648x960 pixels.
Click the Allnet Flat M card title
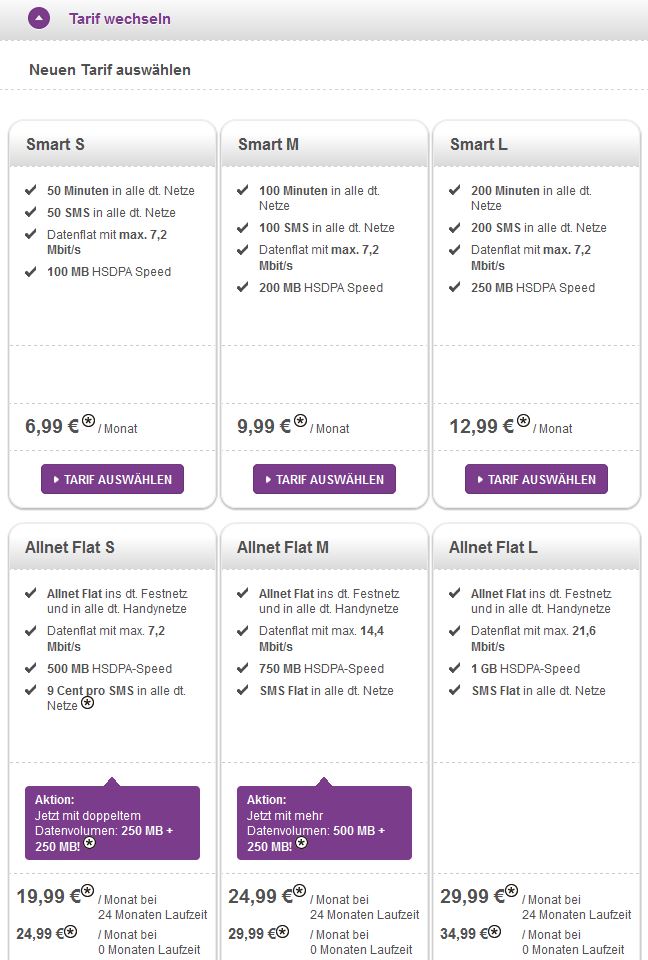coord(283,547)
